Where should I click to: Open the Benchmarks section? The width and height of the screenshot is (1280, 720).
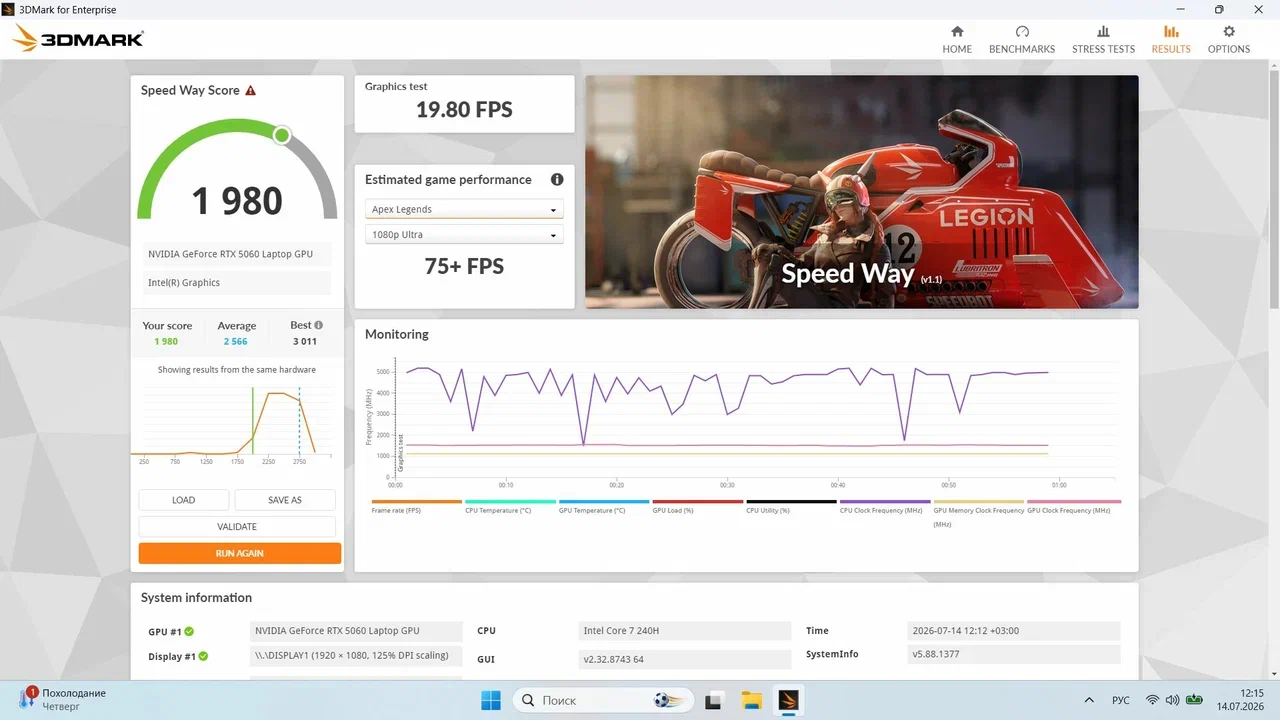point(1022,40)
